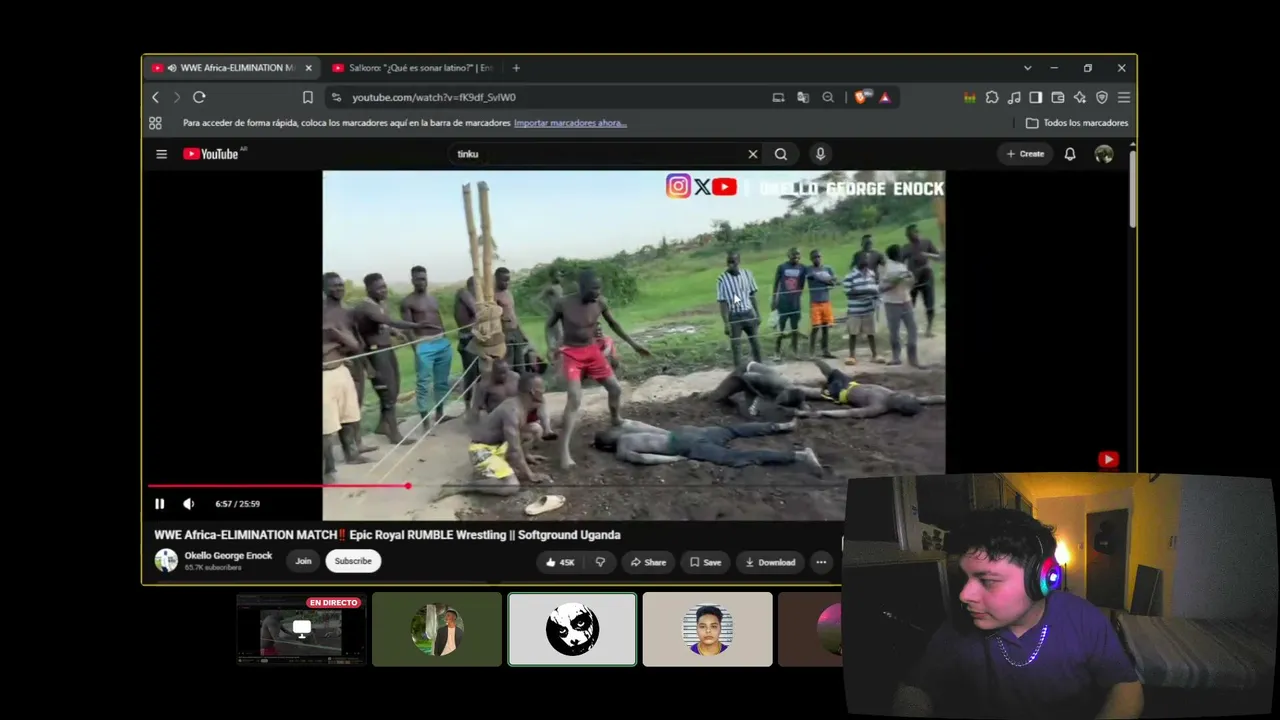Select the participant tile with the purple shirt avatar

click(x=708, y=629)
